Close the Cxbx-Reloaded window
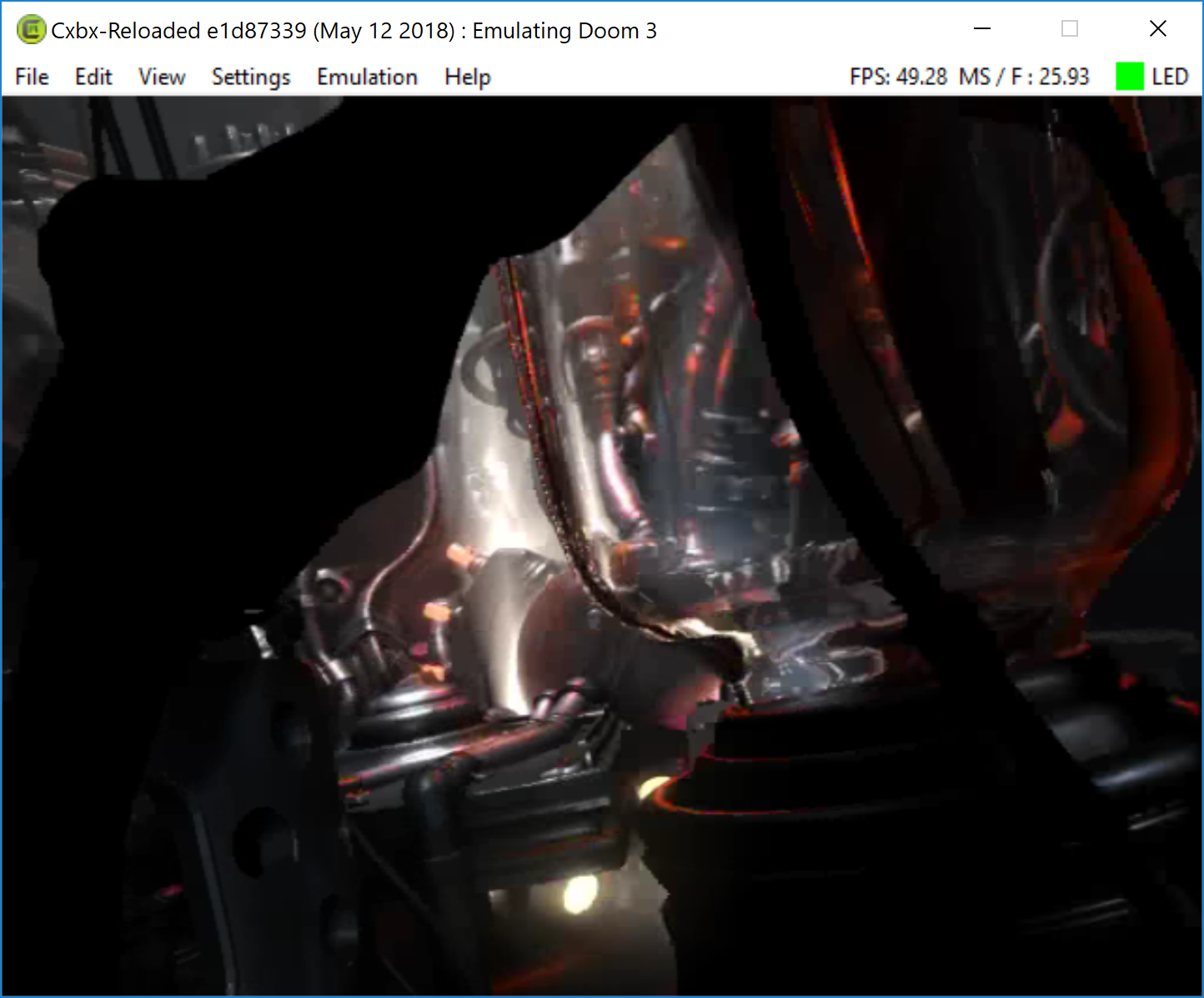1204x998 pixels. tap(1157, 29)
